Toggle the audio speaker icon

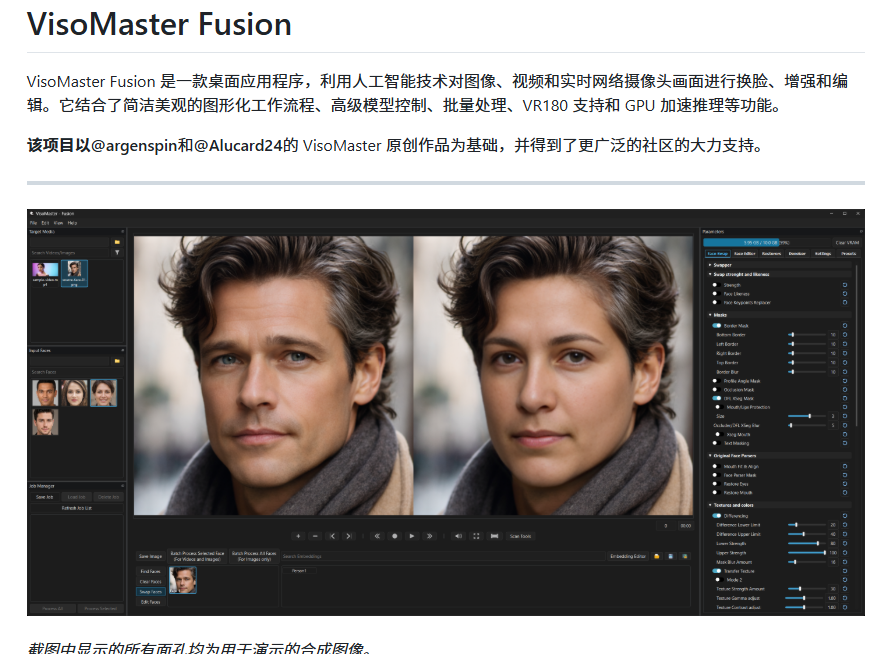458,536
